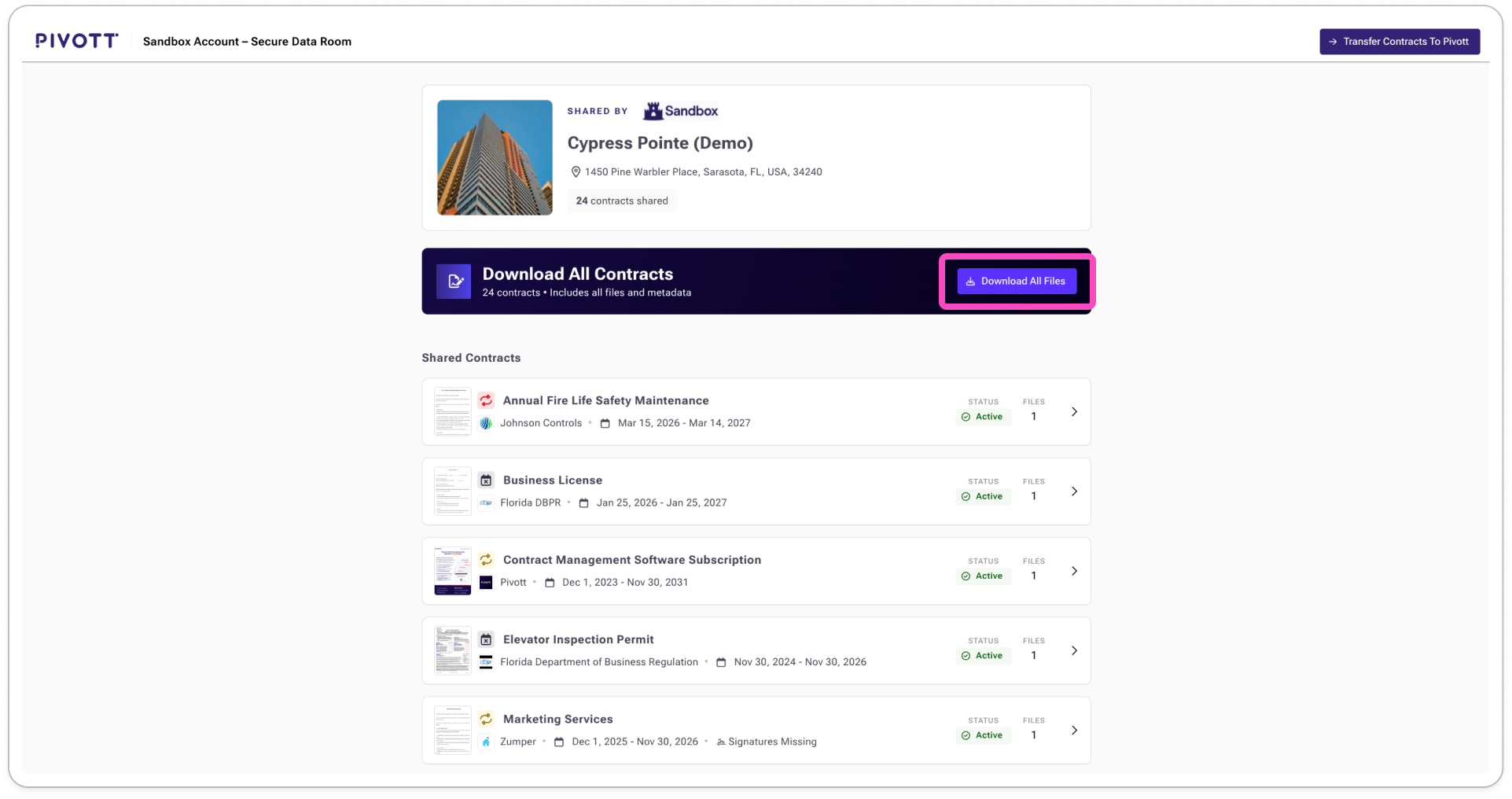Click the calendar icon before Dec 1, 2023
The image size is (1512, 799).
click(550, 582)
